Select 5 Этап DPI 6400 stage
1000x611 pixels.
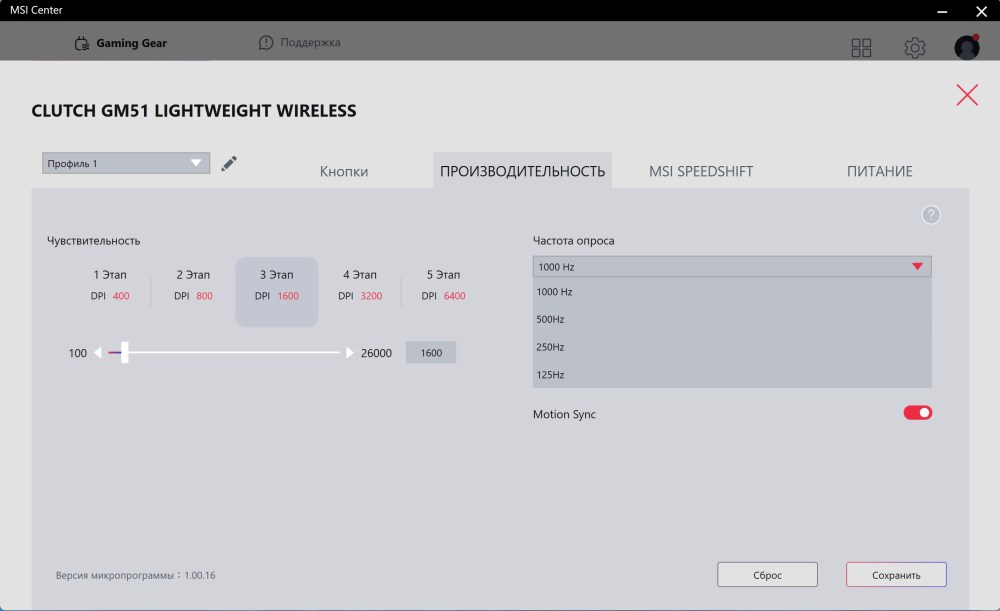tap(443, 285)
